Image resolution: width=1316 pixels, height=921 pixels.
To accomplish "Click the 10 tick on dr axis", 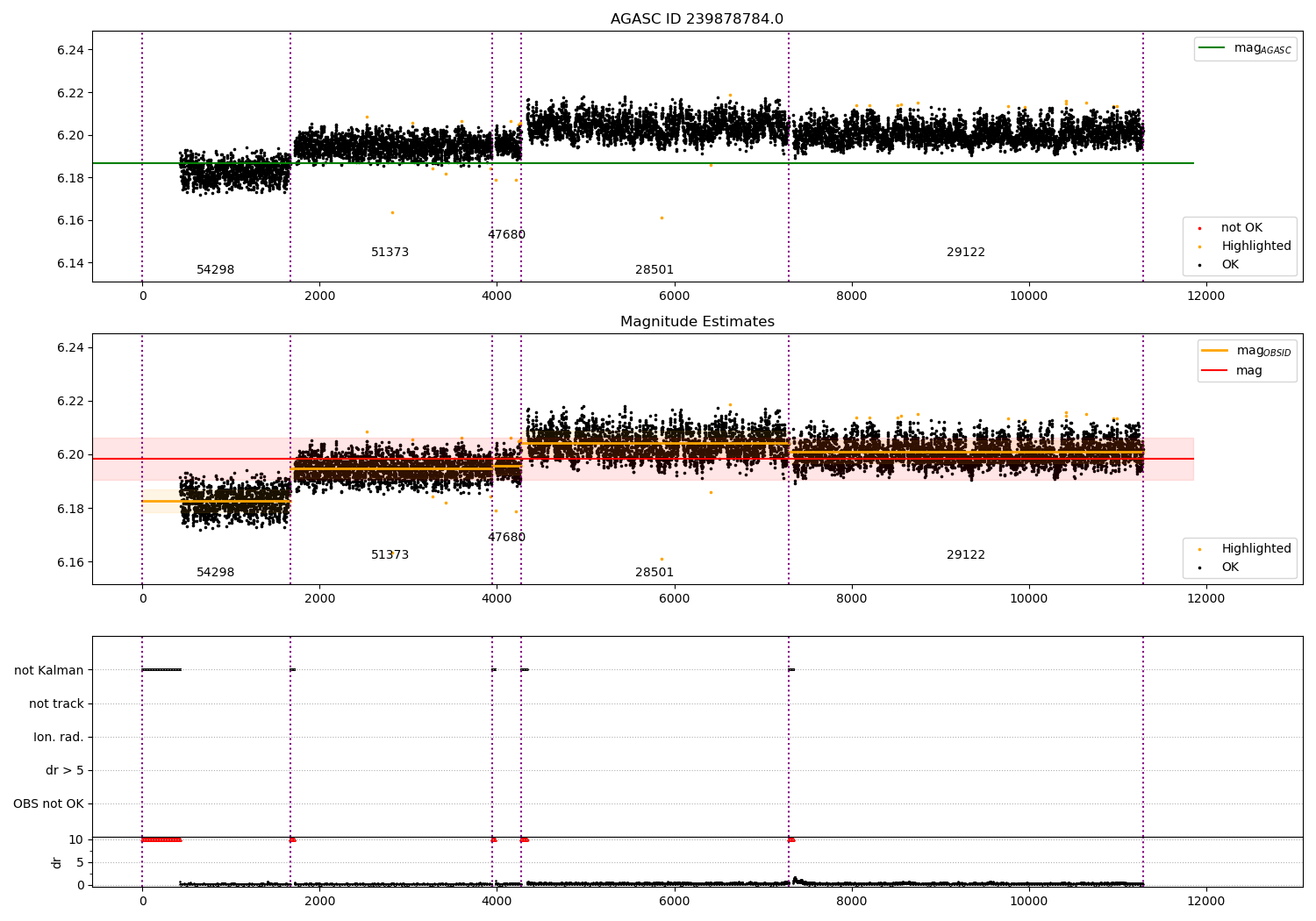I will click(76, 840).
